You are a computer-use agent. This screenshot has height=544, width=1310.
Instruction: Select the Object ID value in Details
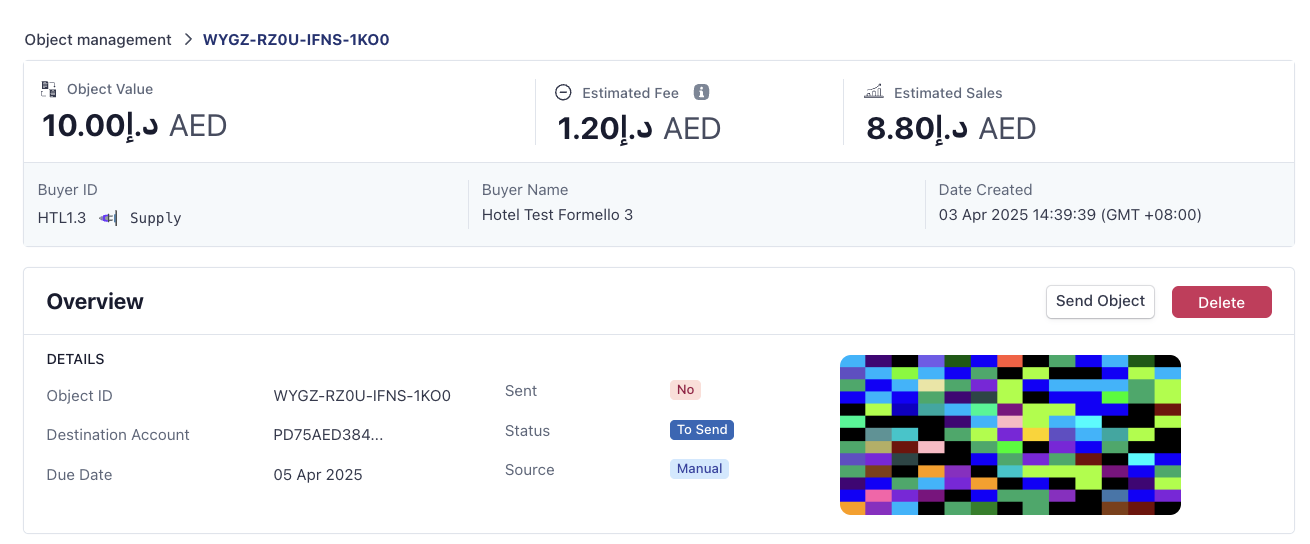[x=362, y=396]
